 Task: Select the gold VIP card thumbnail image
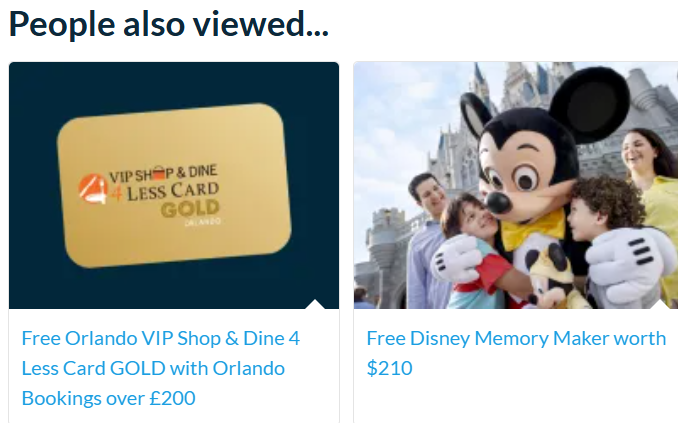pyautogui.click(x=174, y=185)
